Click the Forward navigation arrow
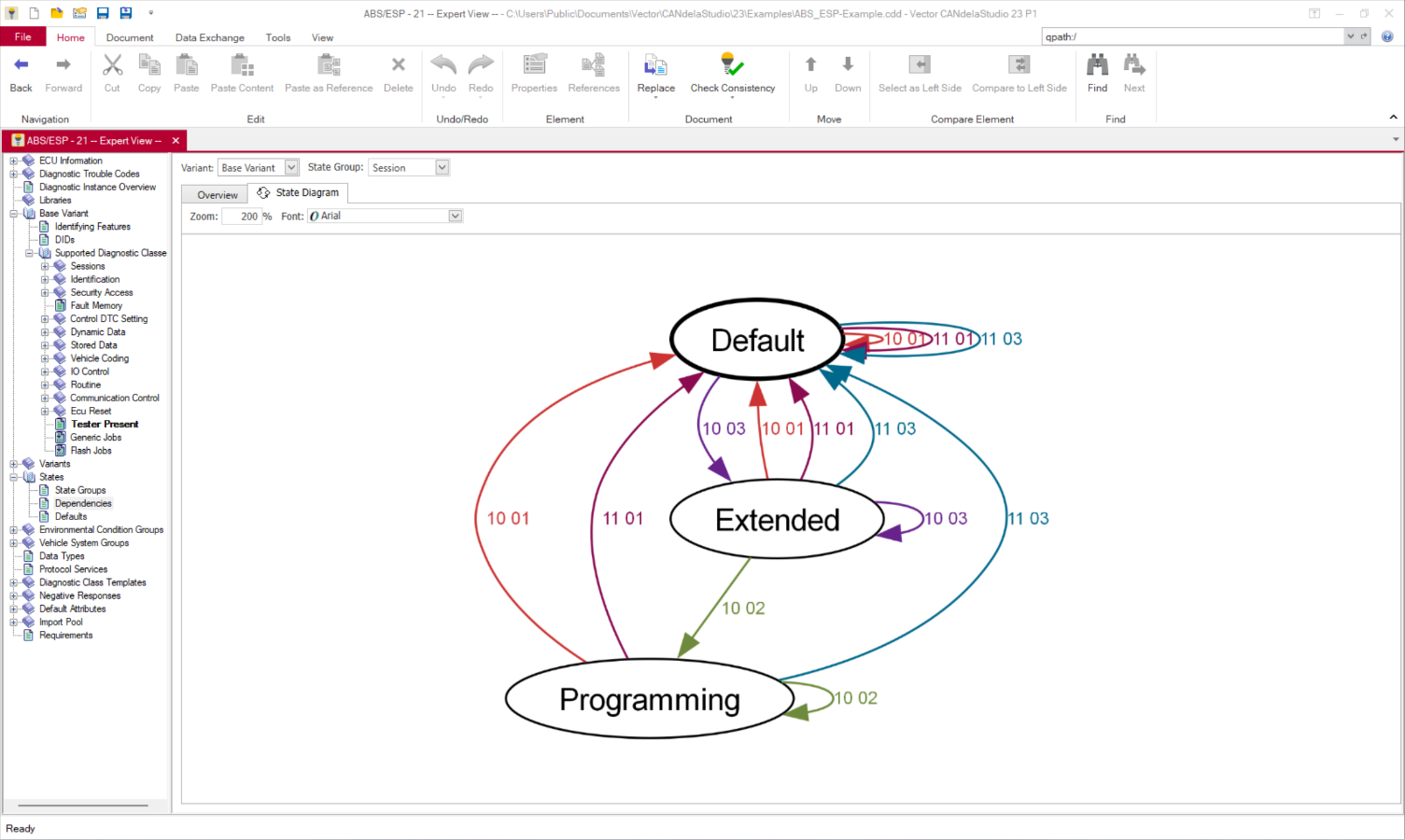Screen dimensions: 1405x840 [63, 64]
